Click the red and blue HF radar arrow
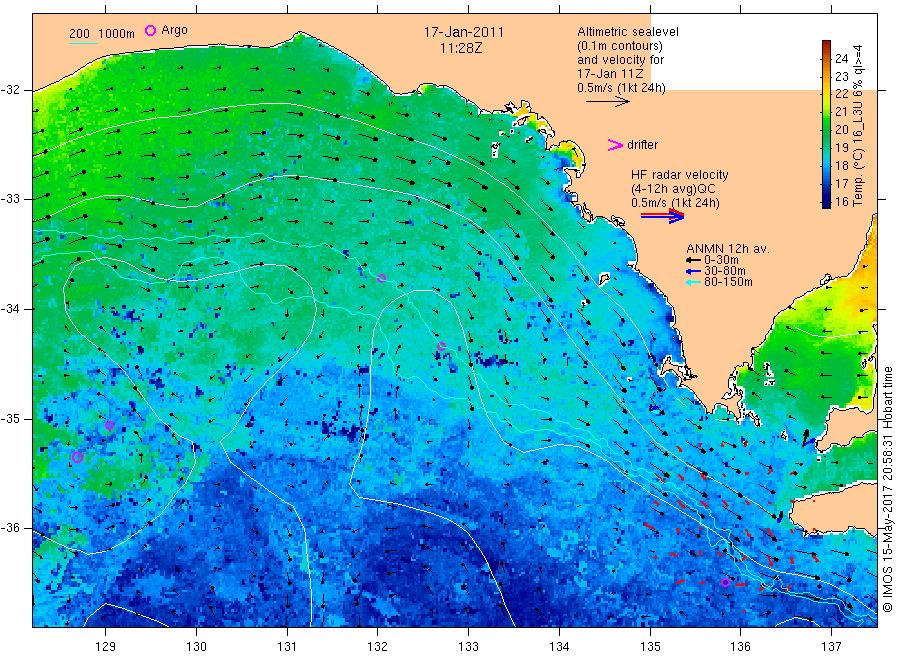Screen dimensions: 900x660 click(x=662, y=216)
